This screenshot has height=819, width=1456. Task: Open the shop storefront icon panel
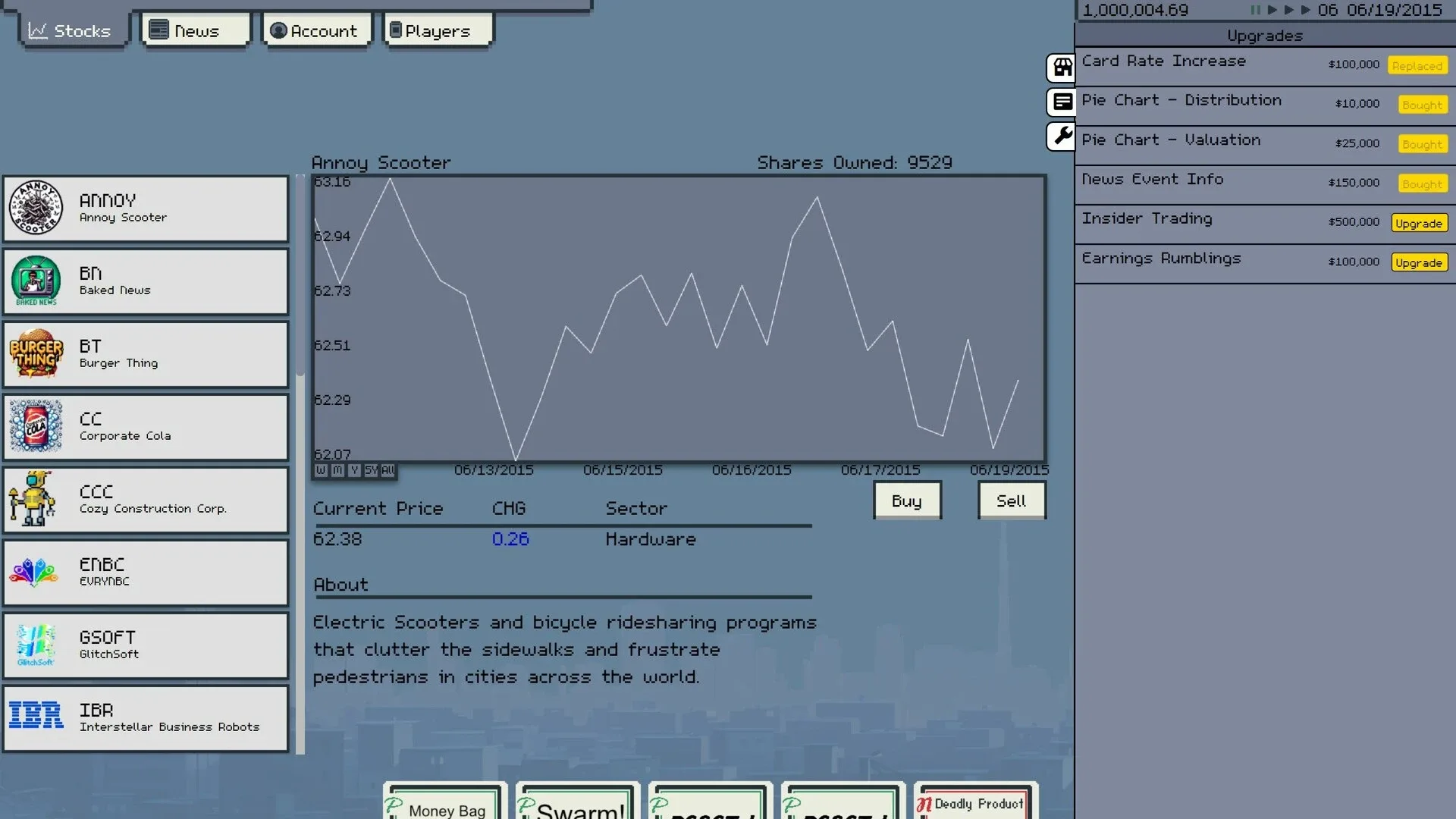(1062, 68)
